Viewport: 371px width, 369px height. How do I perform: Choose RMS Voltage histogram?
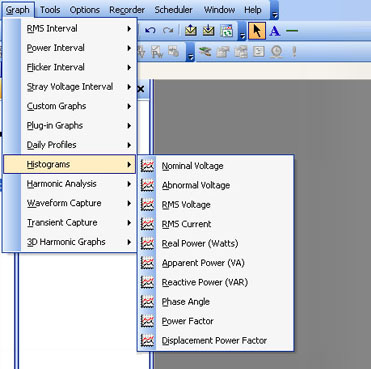click(216, 205)
